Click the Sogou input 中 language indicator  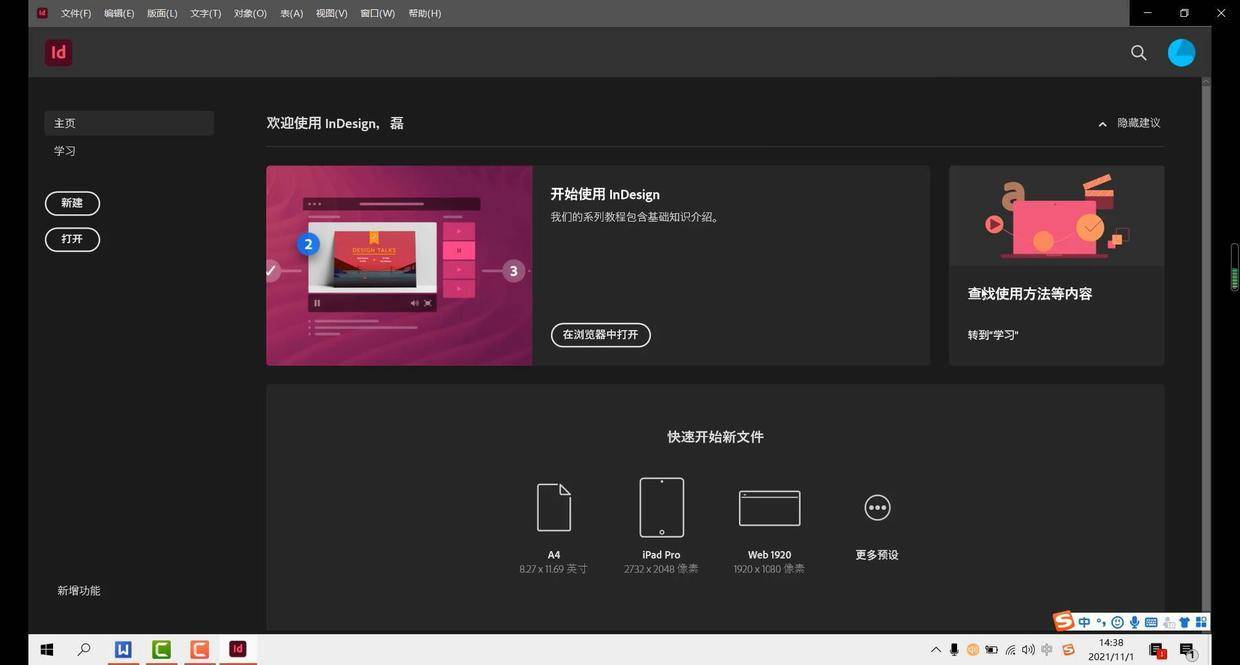click(1084, 622)
